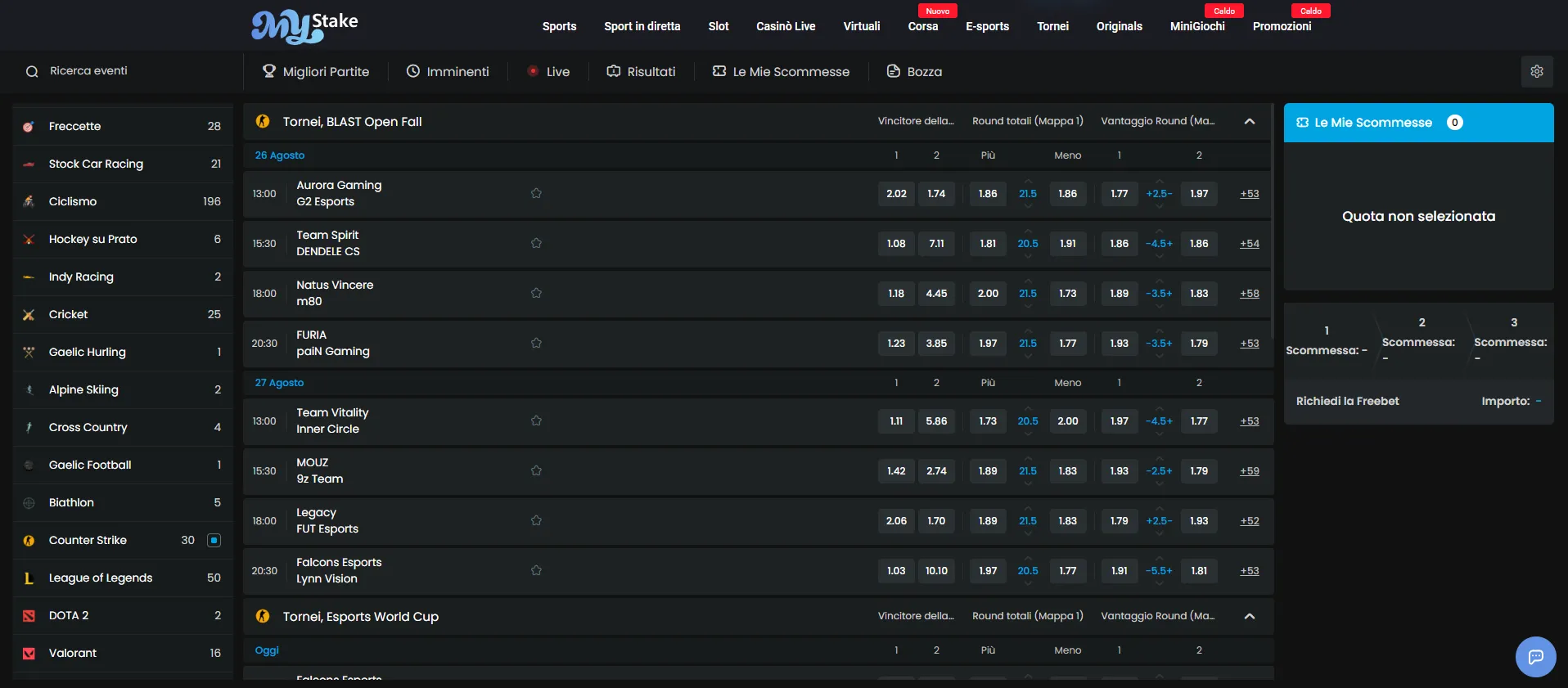Open +58 more markets for Natus Vincere match
The height and width of the screenshot is (688, 1568).
pyautogui.click(x=1249, y=294)
